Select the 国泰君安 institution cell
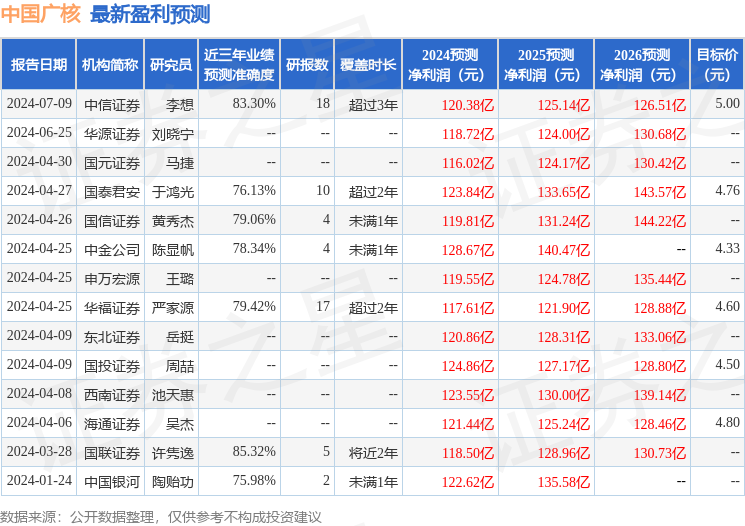The width and height of the screenshot is (745, 526). [112, 192]
